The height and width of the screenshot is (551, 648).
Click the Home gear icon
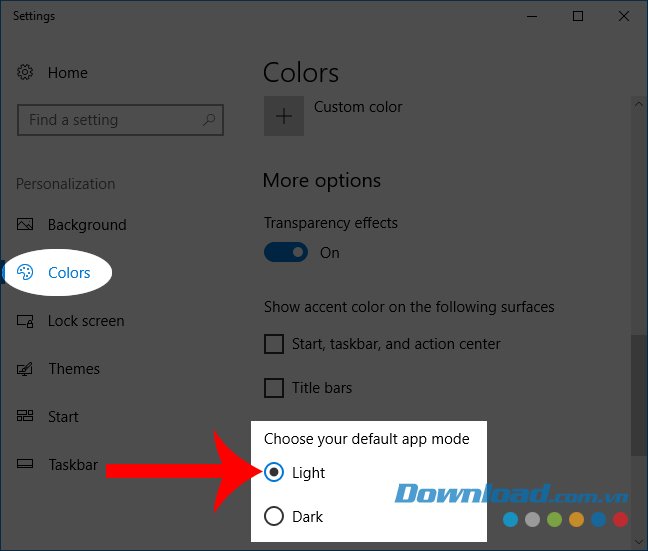(25, 72)
